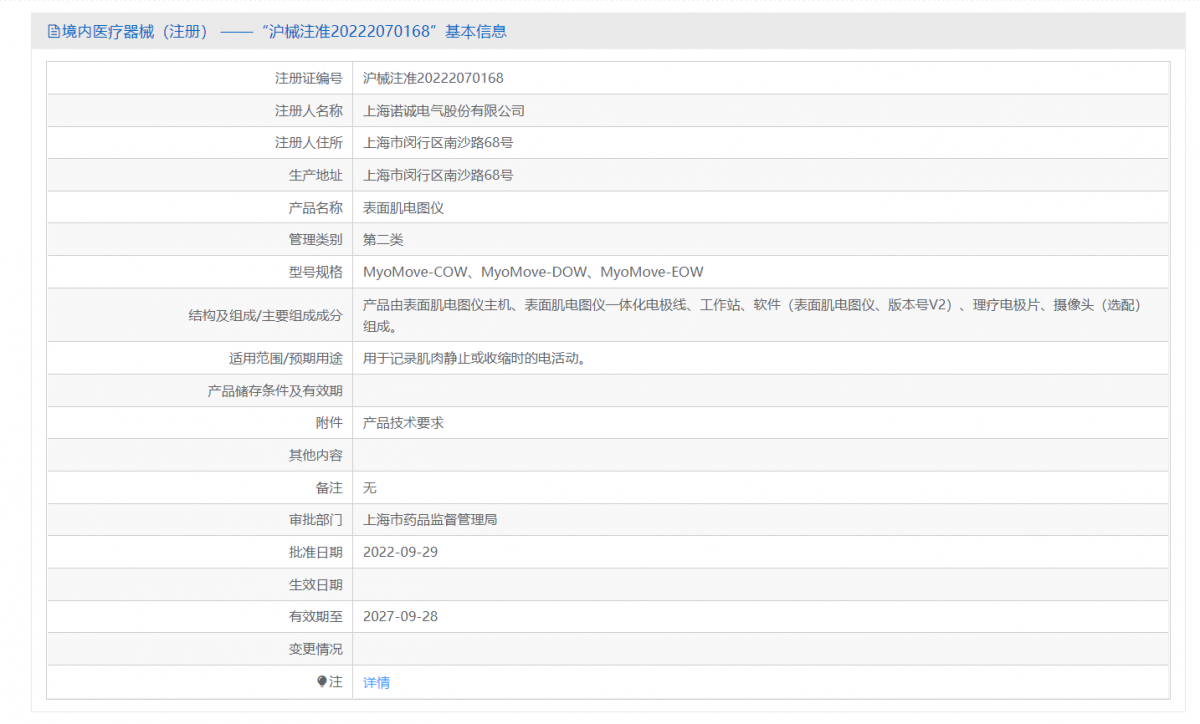This screenshot has width=1200, height=724.
Task: Click the 适用范围/预期用途 label
Action: (286, 358)
